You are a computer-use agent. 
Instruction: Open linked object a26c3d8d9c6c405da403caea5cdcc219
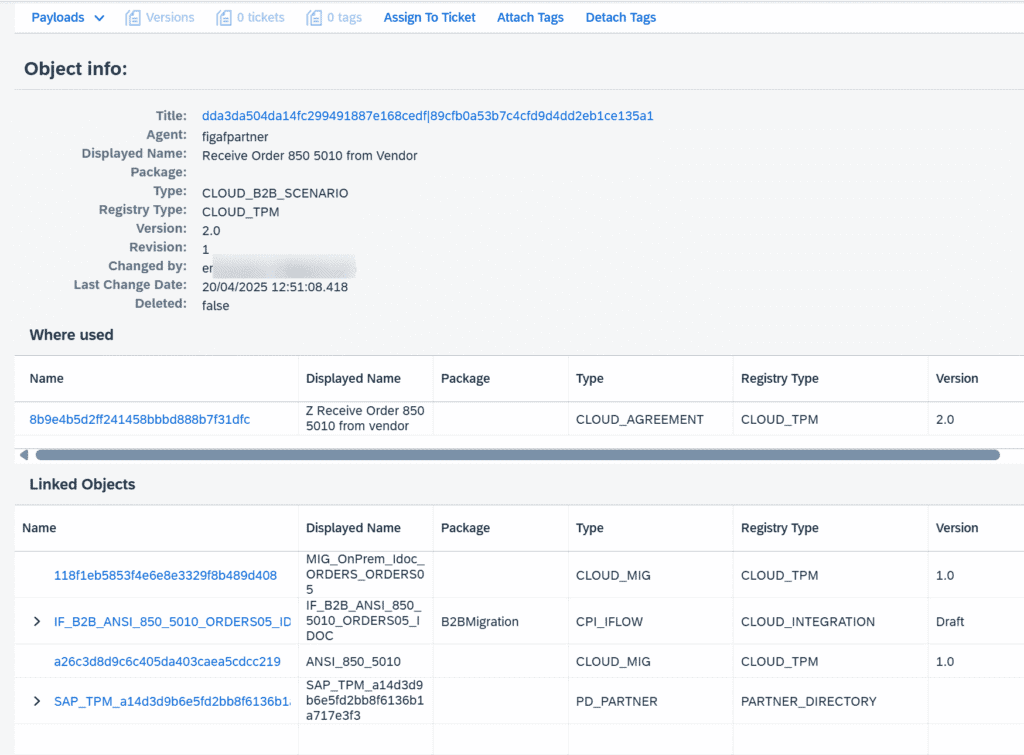click(x=167, y=662)
